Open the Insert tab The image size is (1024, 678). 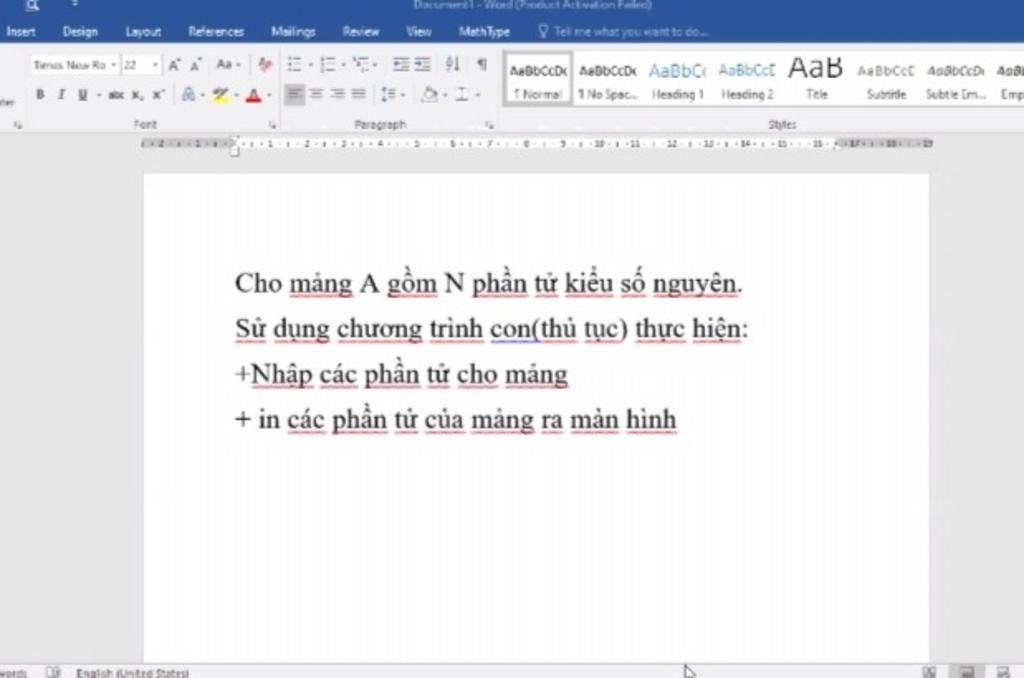(x=21, y=31)
